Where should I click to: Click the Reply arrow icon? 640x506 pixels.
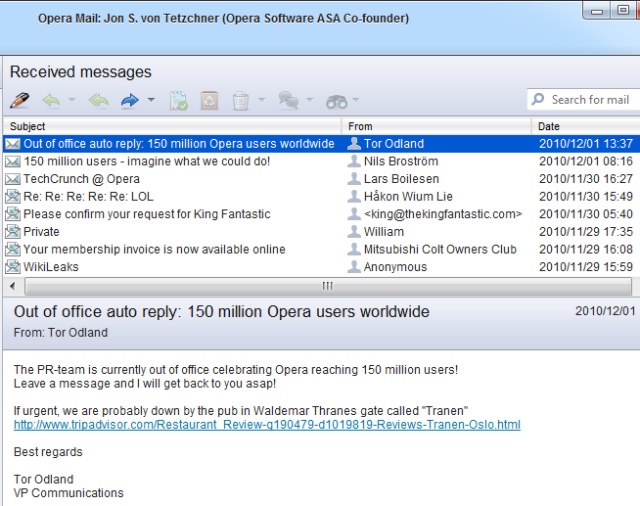(51, 100)
